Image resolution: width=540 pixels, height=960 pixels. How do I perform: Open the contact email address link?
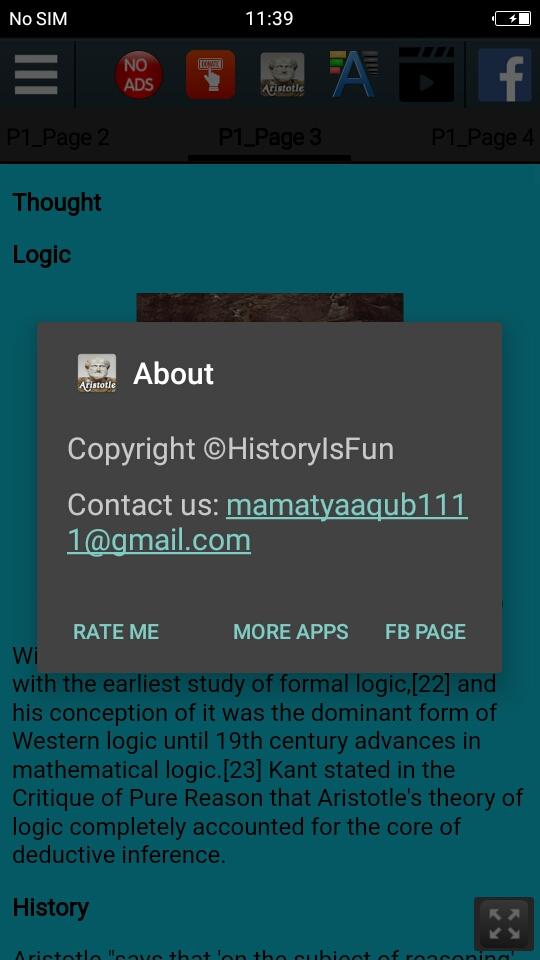(268, 523)
